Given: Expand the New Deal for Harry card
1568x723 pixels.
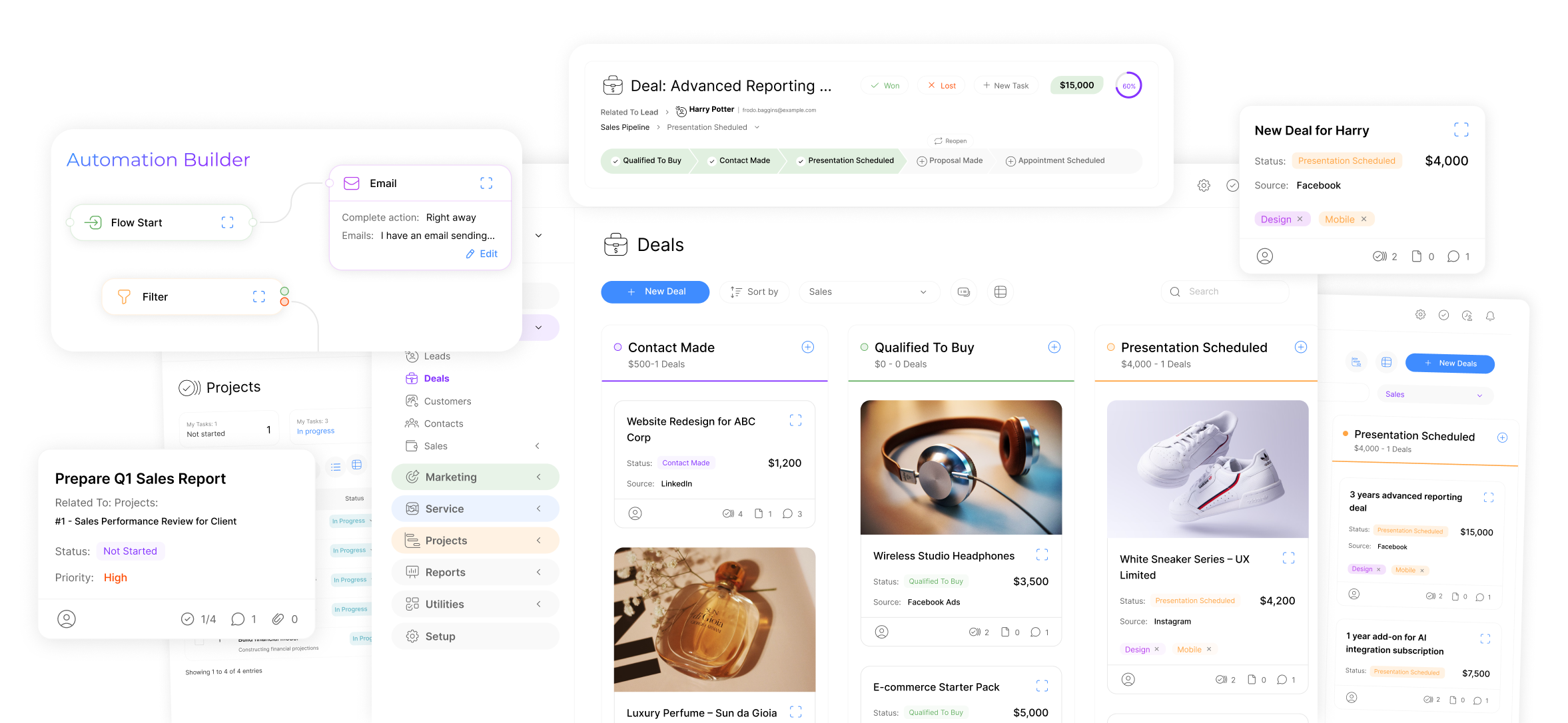Looking at the screenshot, I should point(1461,130).
